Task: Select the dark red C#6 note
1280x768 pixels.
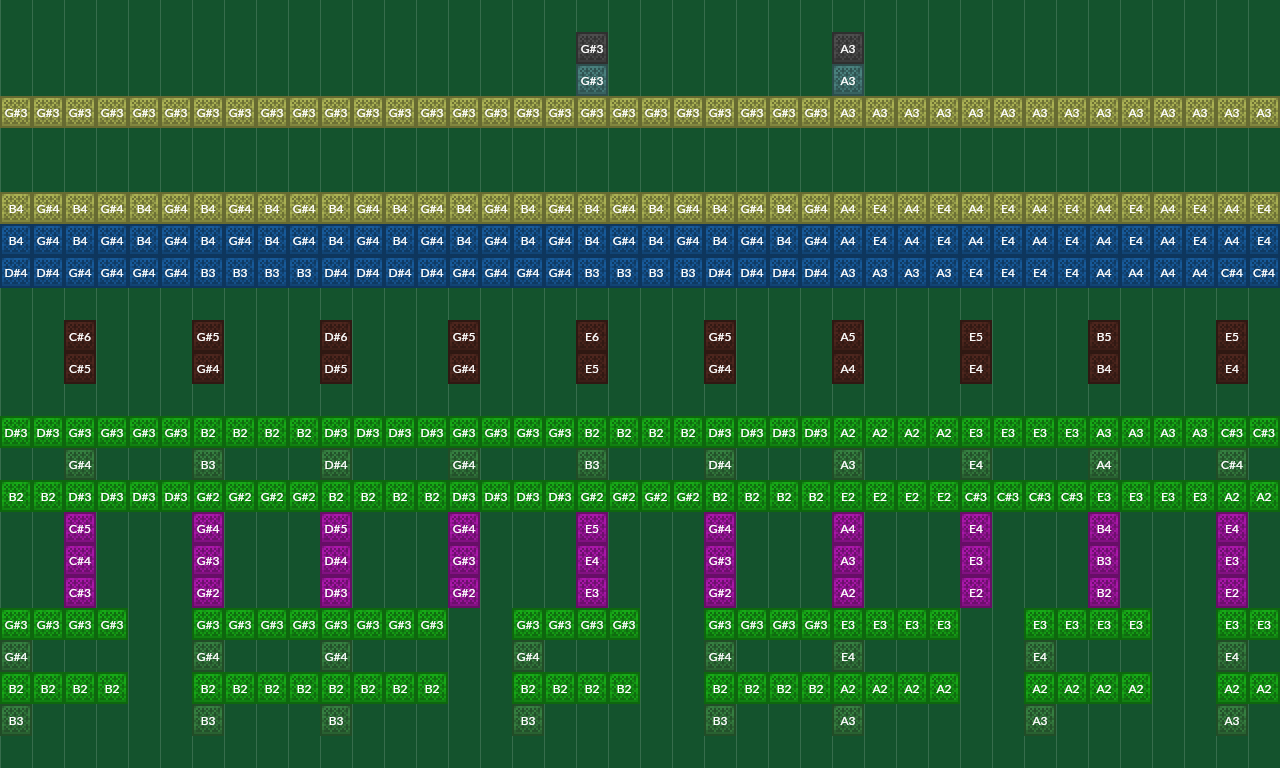Action: [80, 337]
